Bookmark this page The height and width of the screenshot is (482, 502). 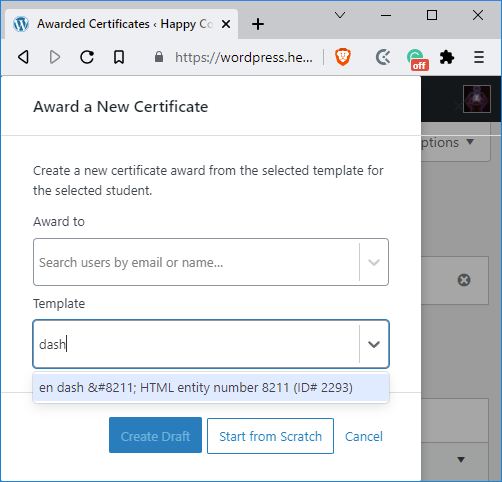tap(119, 57)
